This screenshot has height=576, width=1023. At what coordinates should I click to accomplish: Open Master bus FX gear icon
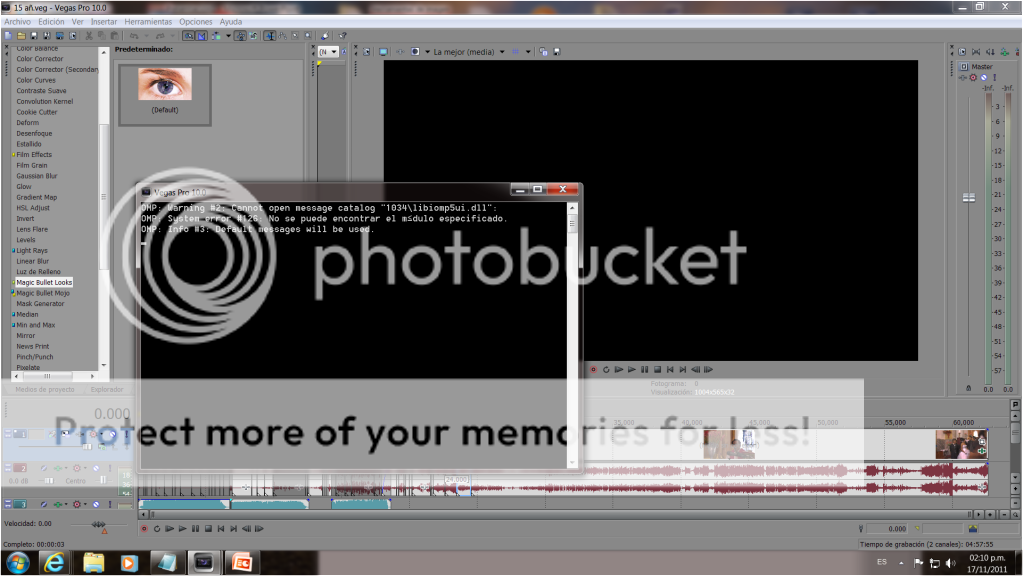[973, 78]
